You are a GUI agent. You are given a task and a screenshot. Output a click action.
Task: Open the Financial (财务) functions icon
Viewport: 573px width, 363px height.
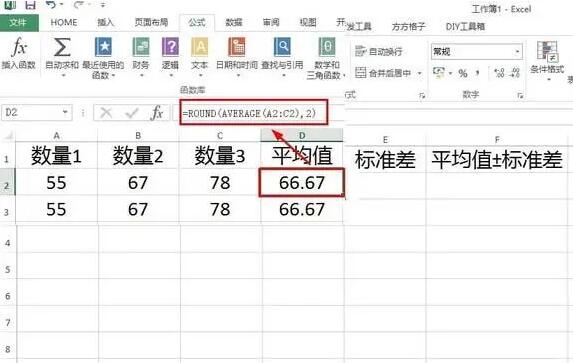141,47
